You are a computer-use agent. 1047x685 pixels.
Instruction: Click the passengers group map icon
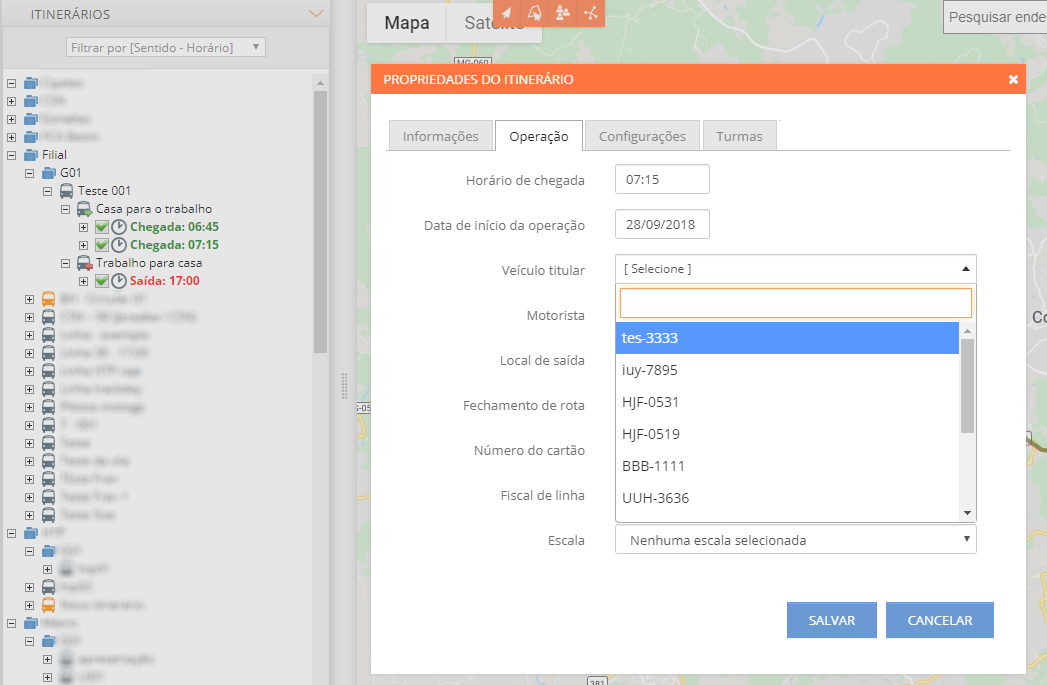[563, 13]
